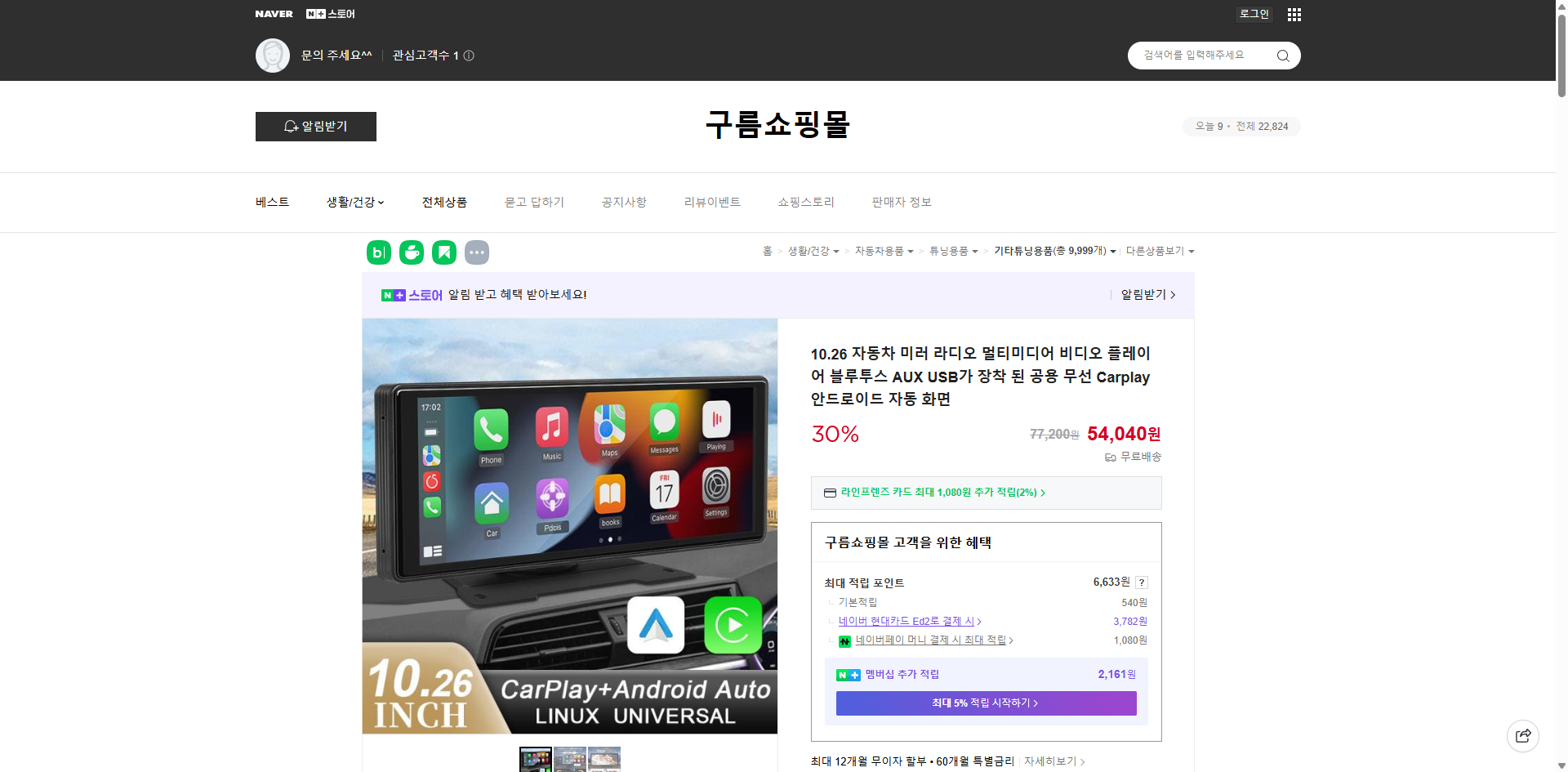The width and height of the screenshot is (1568, 772).
Task: Click the Naver Pay N icon
Action: (x=844, y=641)
